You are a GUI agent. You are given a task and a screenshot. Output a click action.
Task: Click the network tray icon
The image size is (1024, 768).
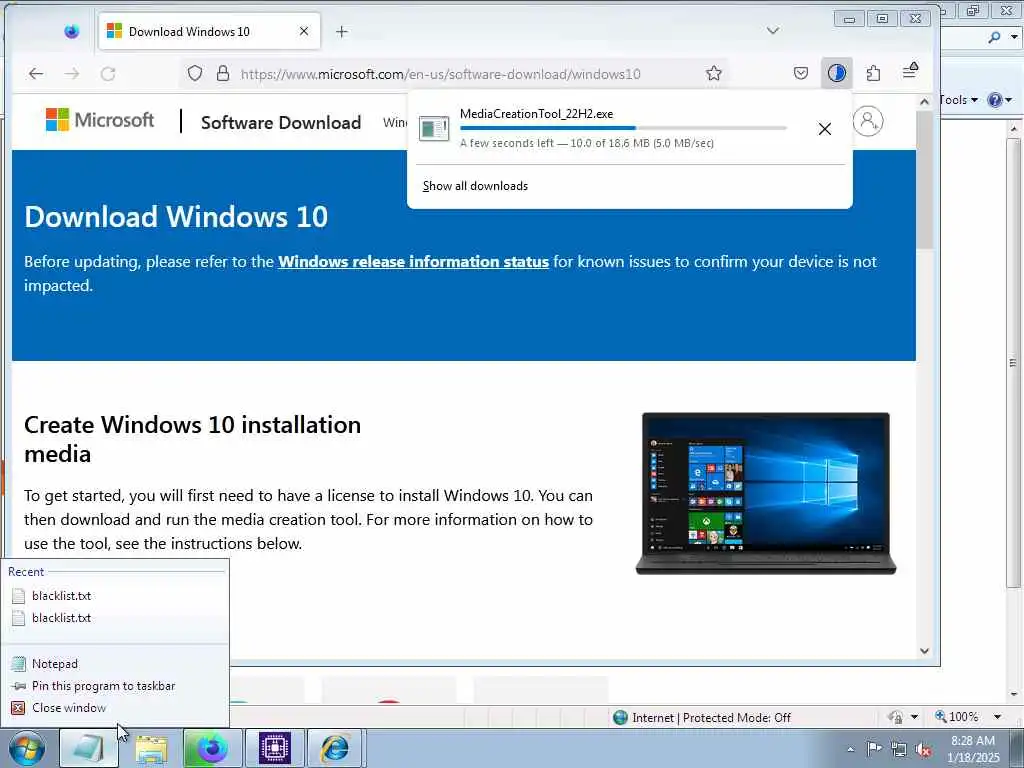coord(899,750)
